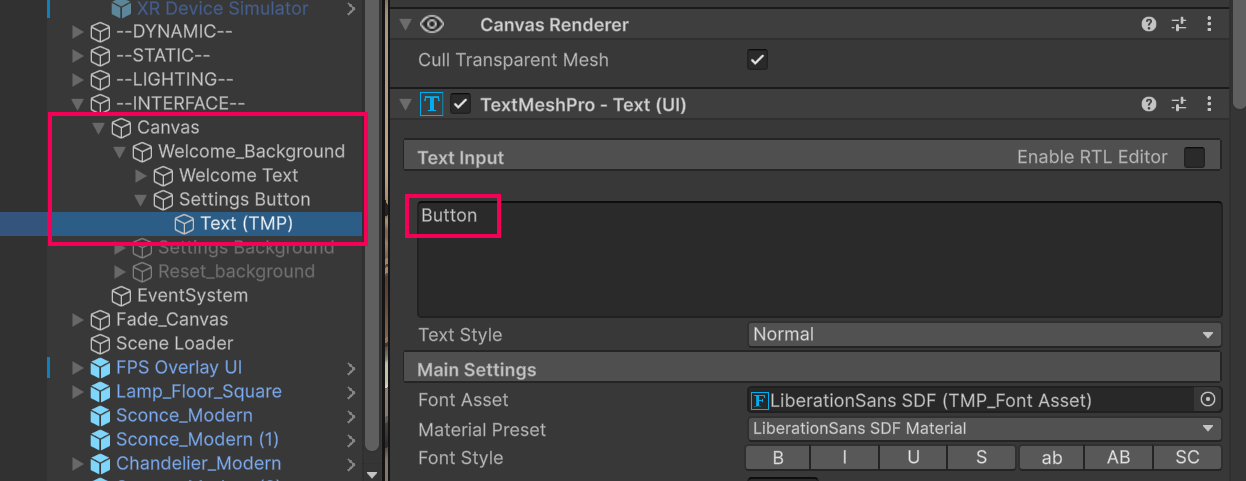Click the Text Input field

point(818,260)
